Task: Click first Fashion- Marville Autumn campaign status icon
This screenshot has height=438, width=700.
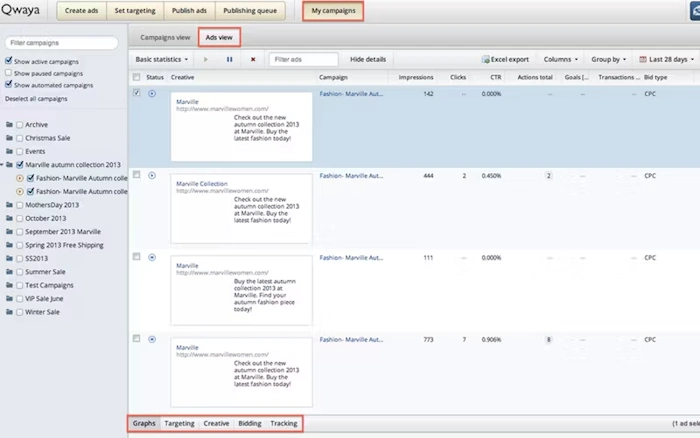Action: 20,178
